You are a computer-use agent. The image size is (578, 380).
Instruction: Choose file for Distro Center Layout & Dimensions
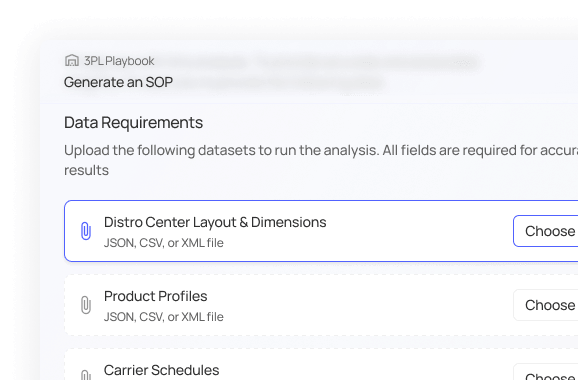coord(546,231)
